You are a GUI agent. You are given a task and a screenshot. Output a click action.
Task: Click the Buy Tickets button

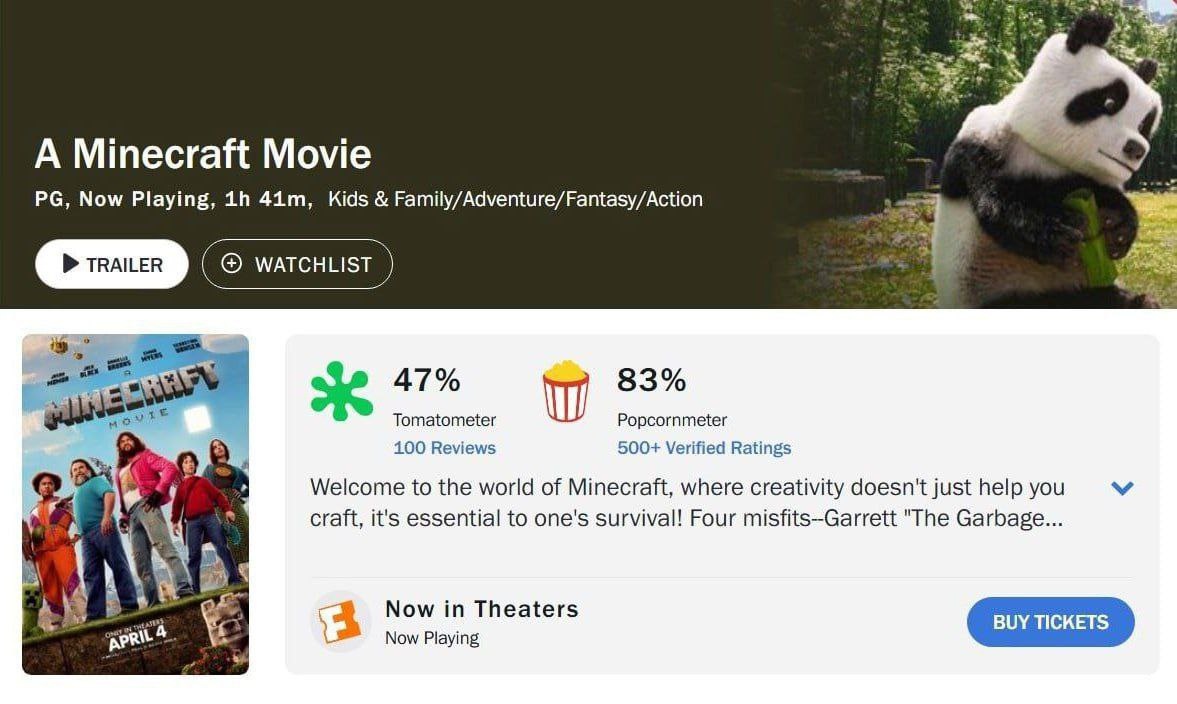(x=1050, y=622)
